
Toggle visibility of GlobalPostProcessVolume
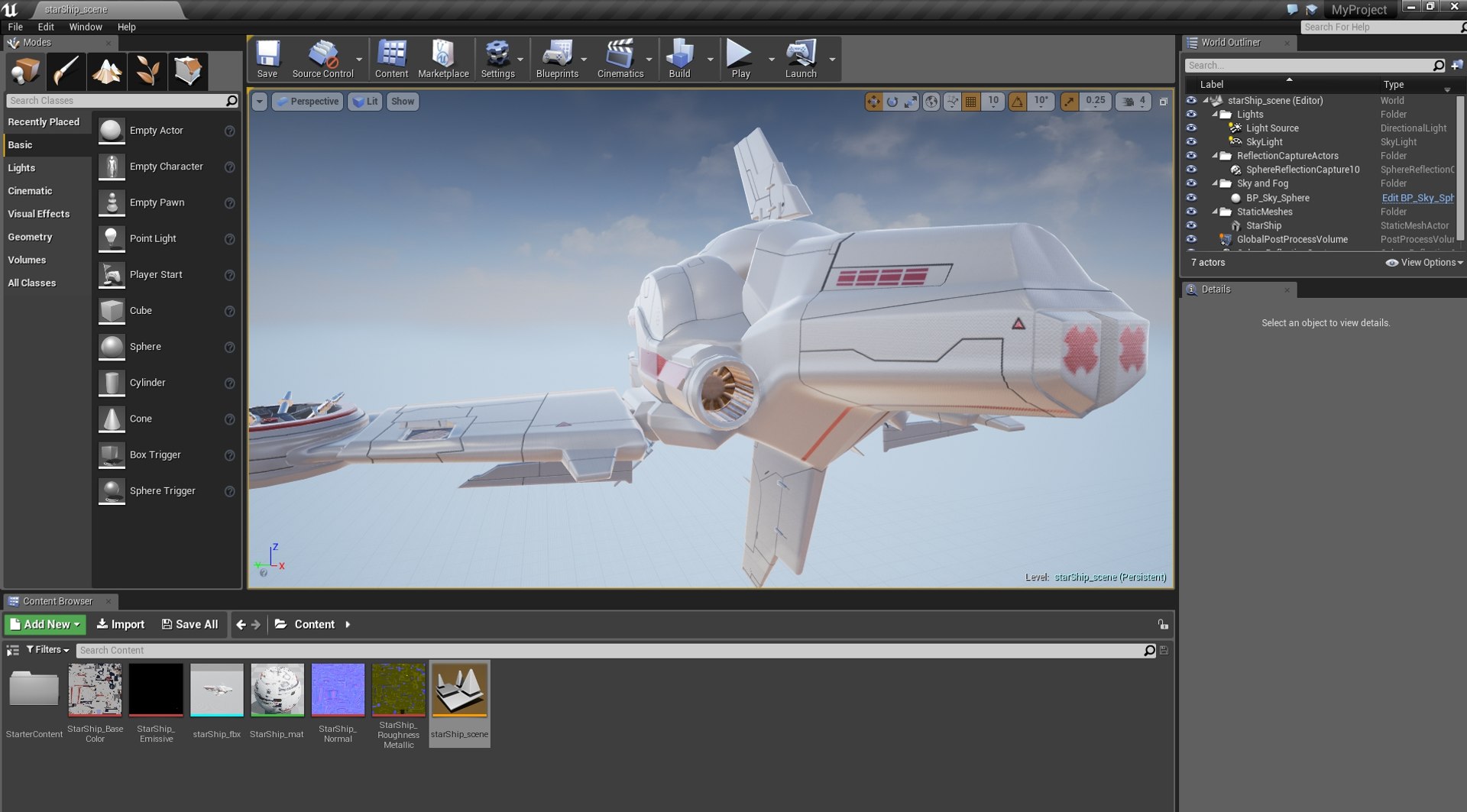(1191, 239)
